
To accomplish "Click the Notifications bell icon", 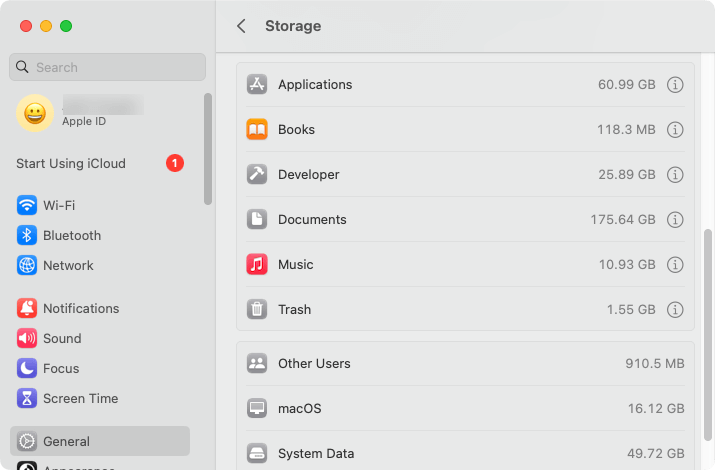I will (27, 308).
